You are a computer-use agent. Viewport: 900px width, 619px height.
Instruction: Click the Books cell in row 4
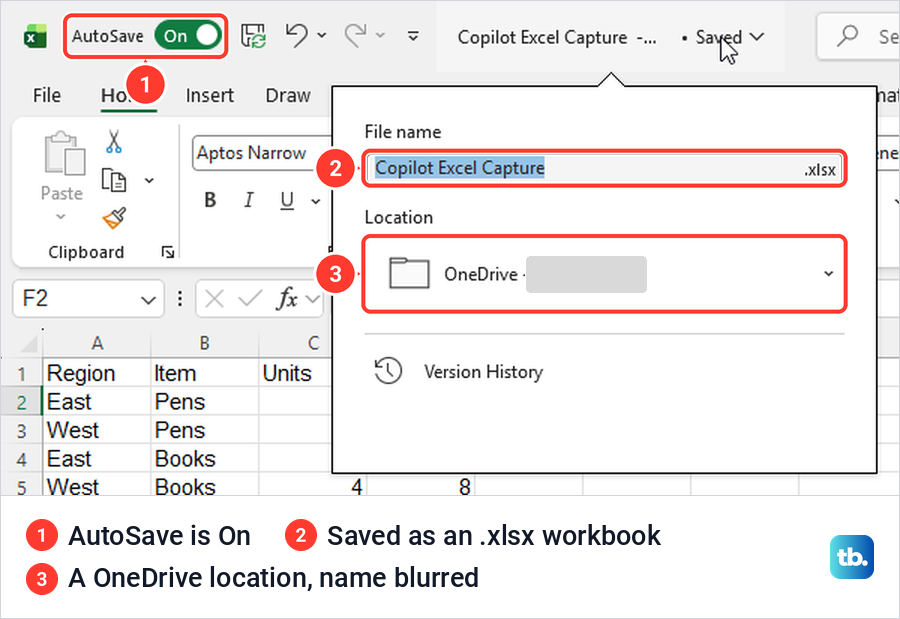[x=204, y=459]
